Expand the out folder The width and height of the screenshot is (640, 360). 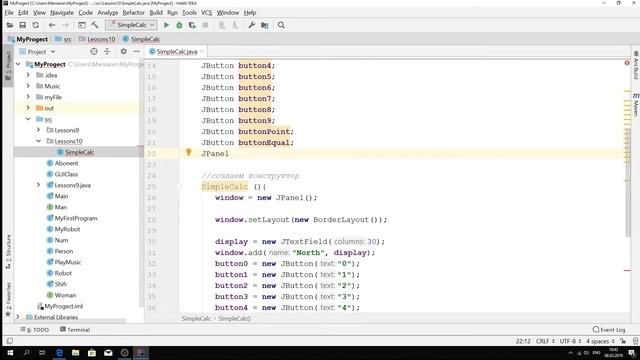28,108
